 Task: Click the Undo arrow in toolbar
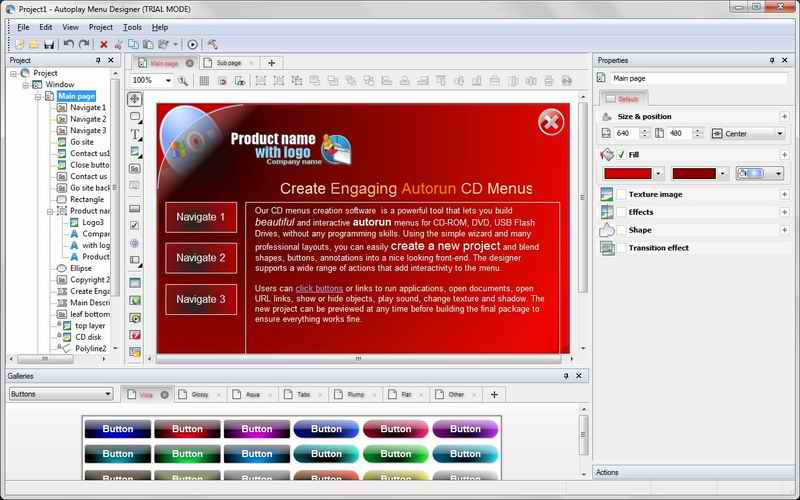68,44
